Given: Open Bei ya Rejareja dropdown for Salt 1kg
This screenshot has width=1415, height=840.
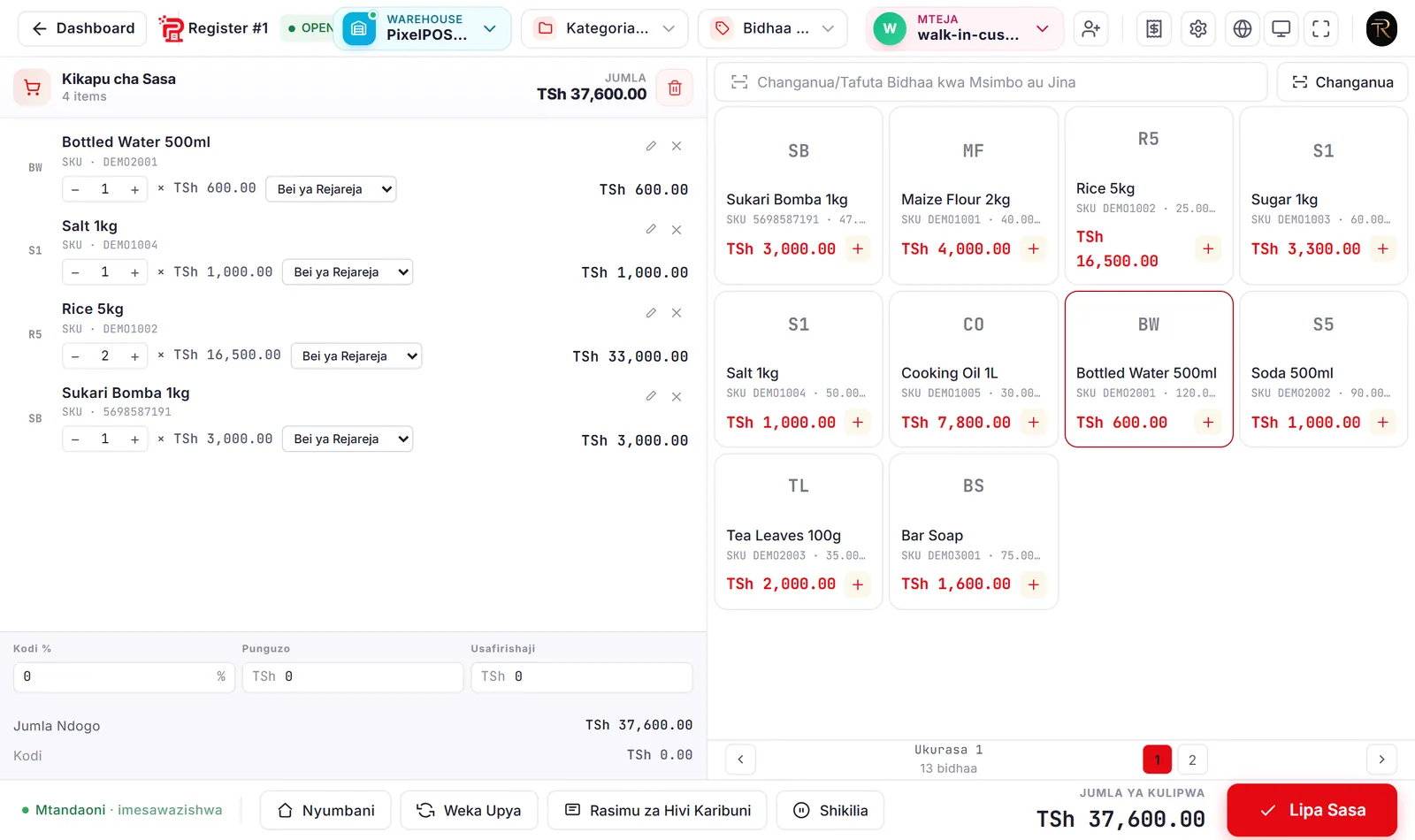Looking at the screenshot, I should click(348, 272).
